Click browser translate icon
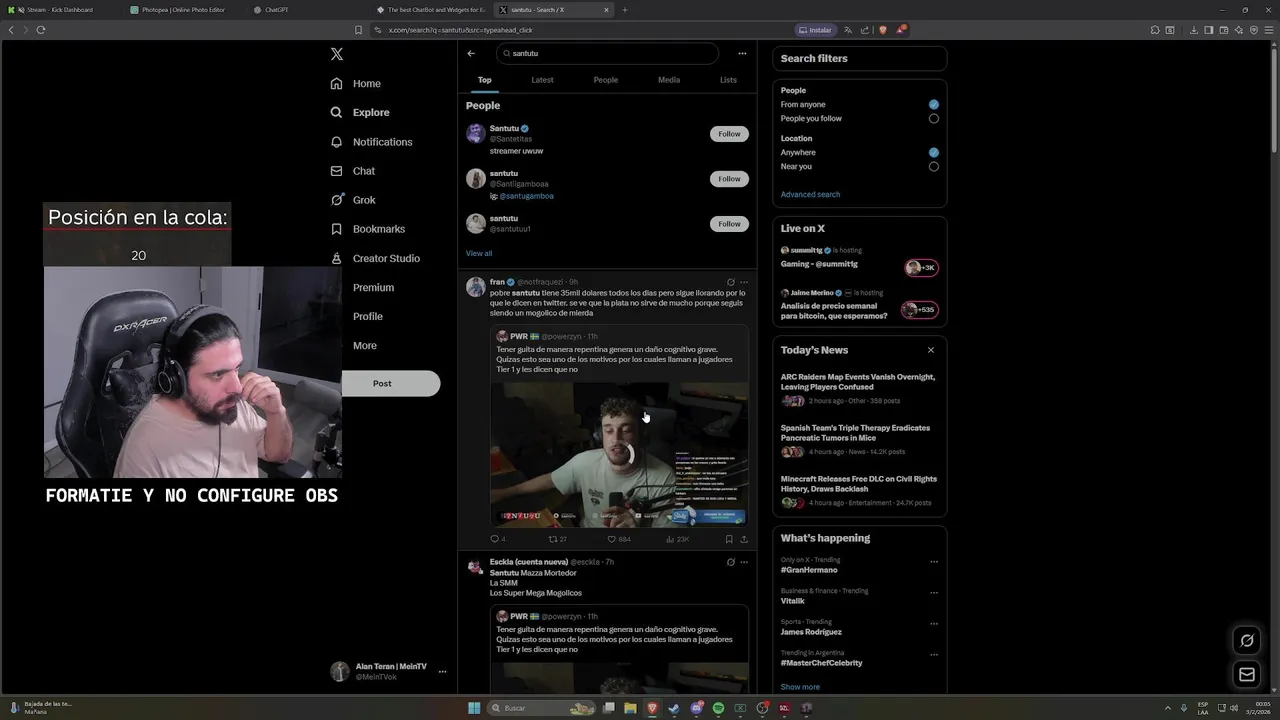Image resolution: width=1280 pixels, height=720 pixels. [848, 30]
